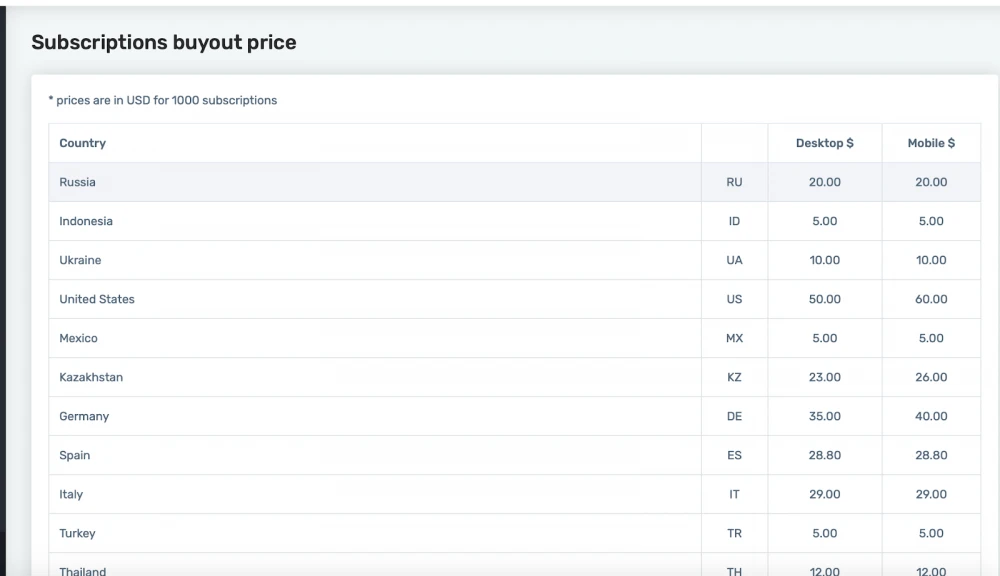Select Spain's desktop price 28.80

point(825,455)
